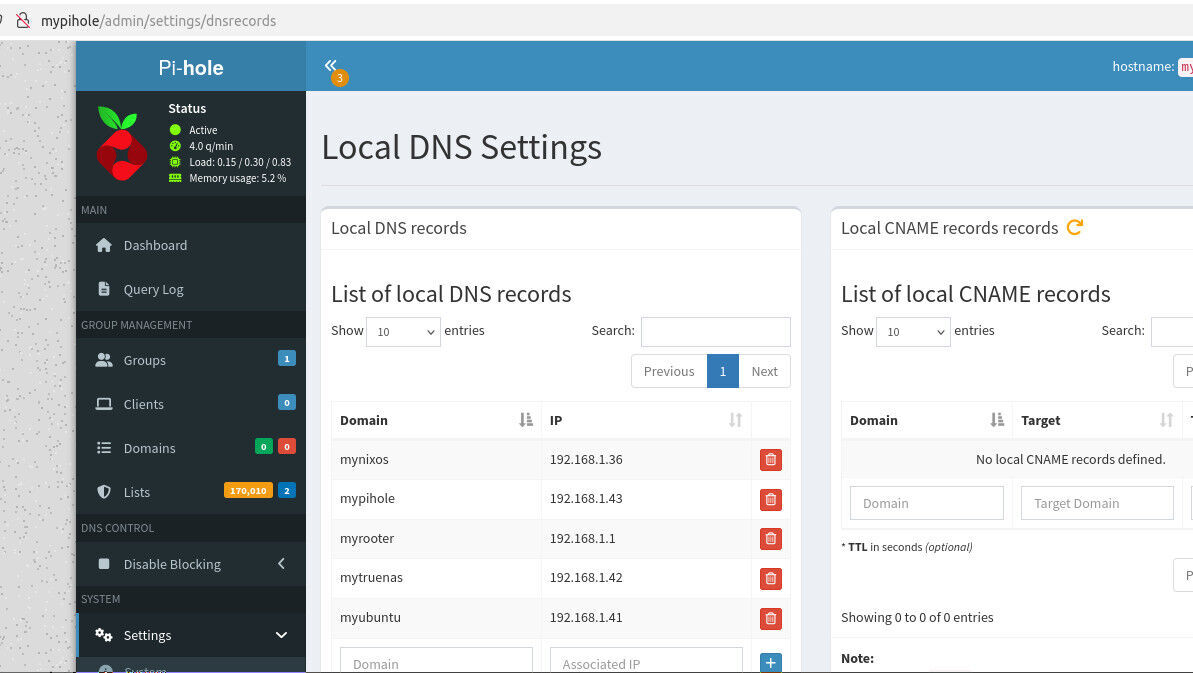The width and height of the screenshot is (1193, 673).
Task: Click trash icon for myrooter record
Action: [770, 539]
